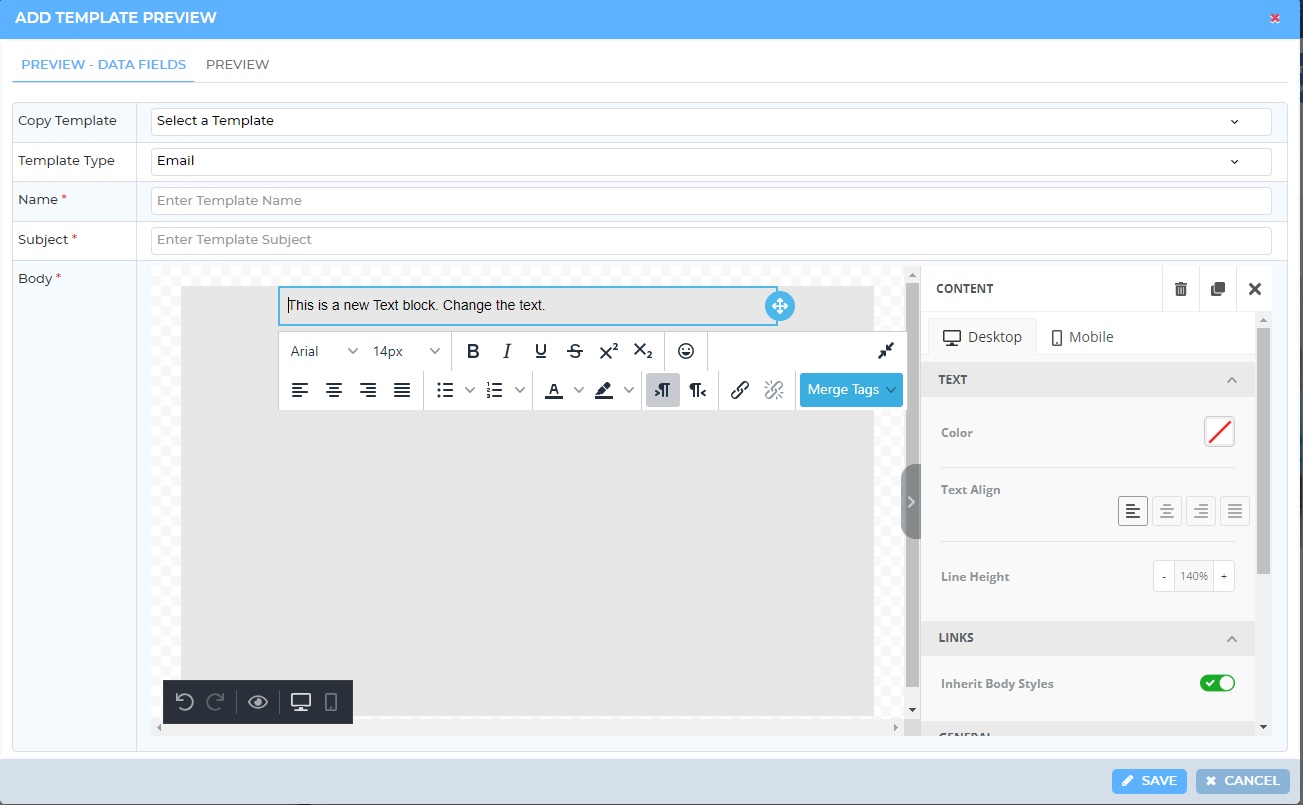This screenshot has height=805, width=1303.
Task: Apply strikethrough to the text block
Action: [x=575, y=351]
